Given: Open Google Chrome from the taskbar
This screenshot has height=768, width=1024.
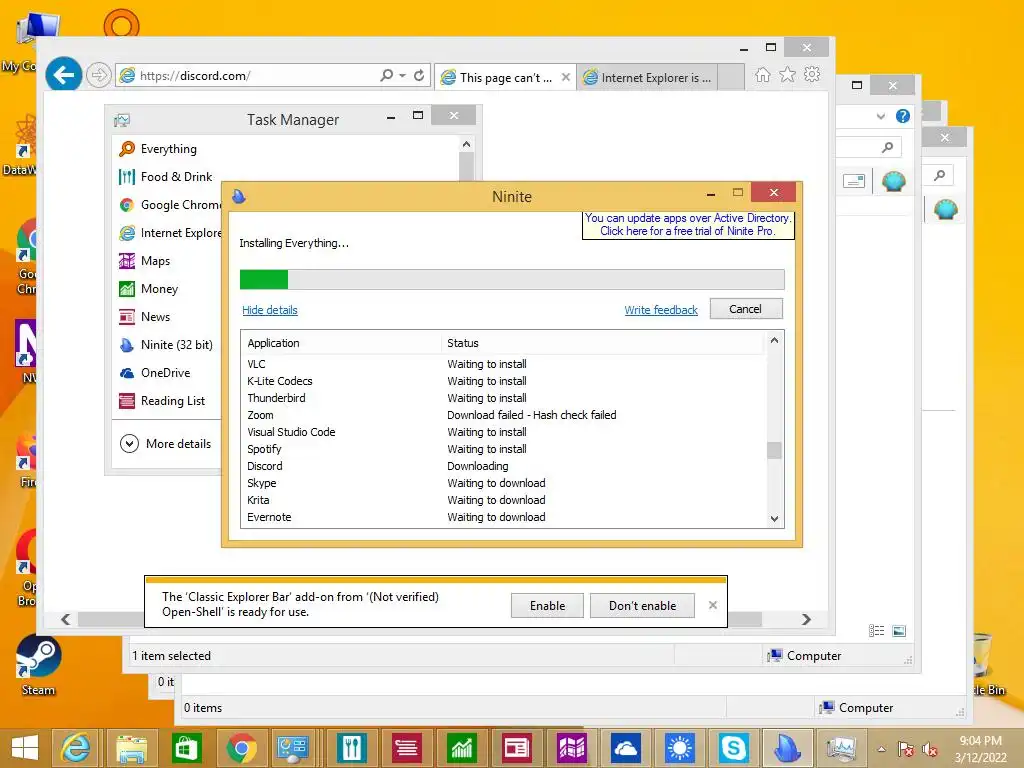Looking at the screenshot, I should 242,748.
